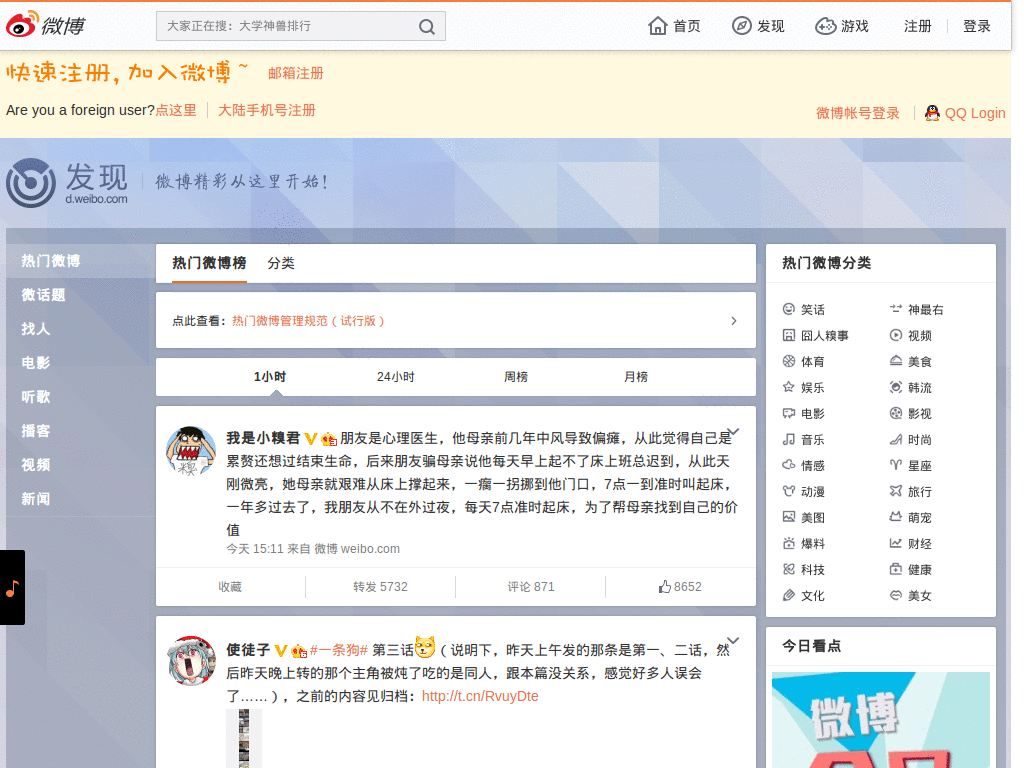Viewport: 1024px width, 768px height.
Task: Click the 游戏 gamepad icon
Action: [825, 26]
